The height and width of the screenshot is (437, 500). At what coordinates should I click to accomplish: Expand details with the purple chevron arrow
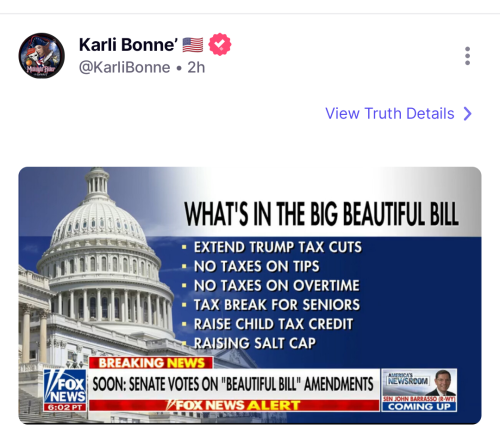pos(468,113)
